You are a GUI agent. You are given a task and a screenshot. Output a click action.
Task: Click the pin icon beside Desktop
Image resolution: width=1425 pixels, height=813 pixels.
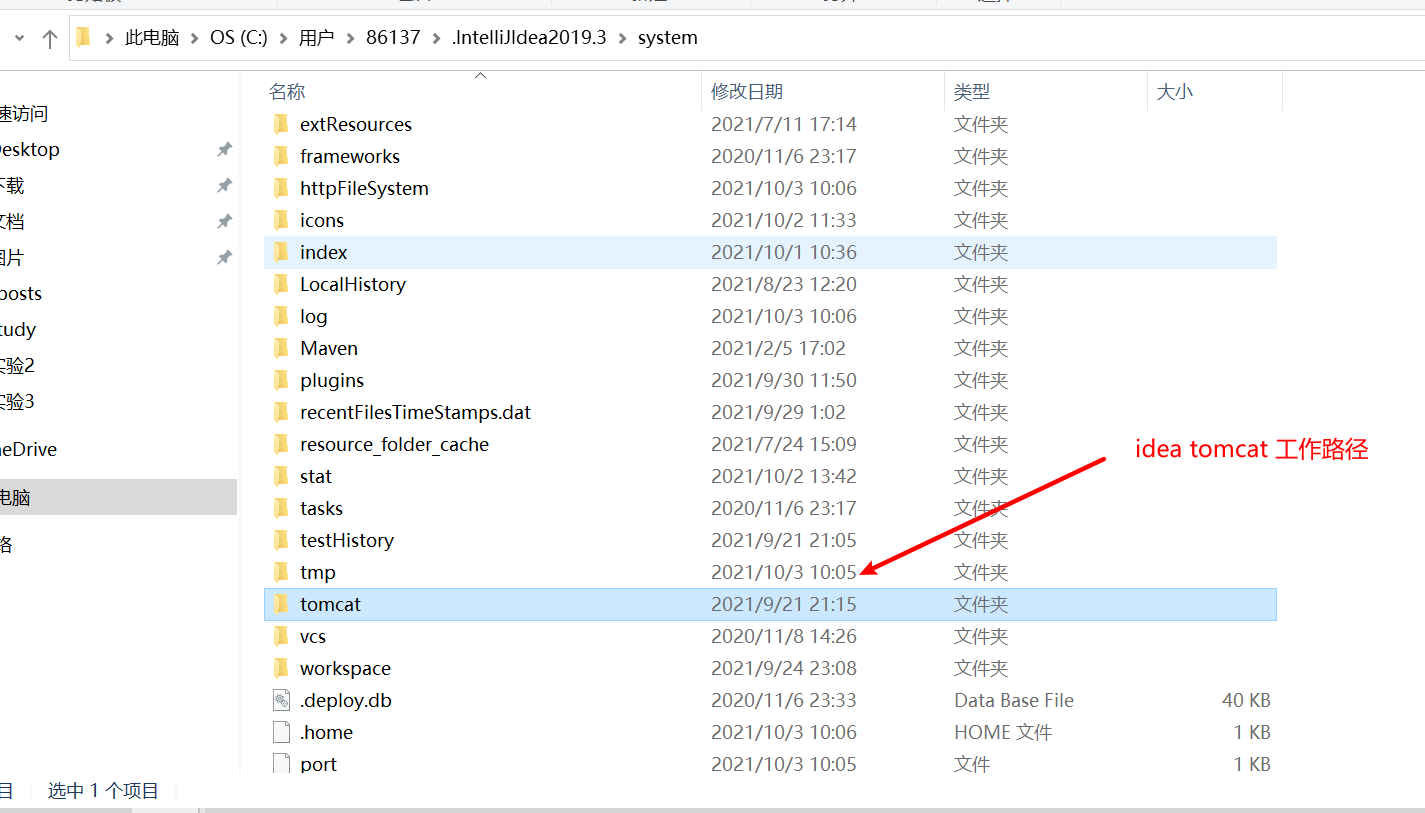click(x=224, y=149)
